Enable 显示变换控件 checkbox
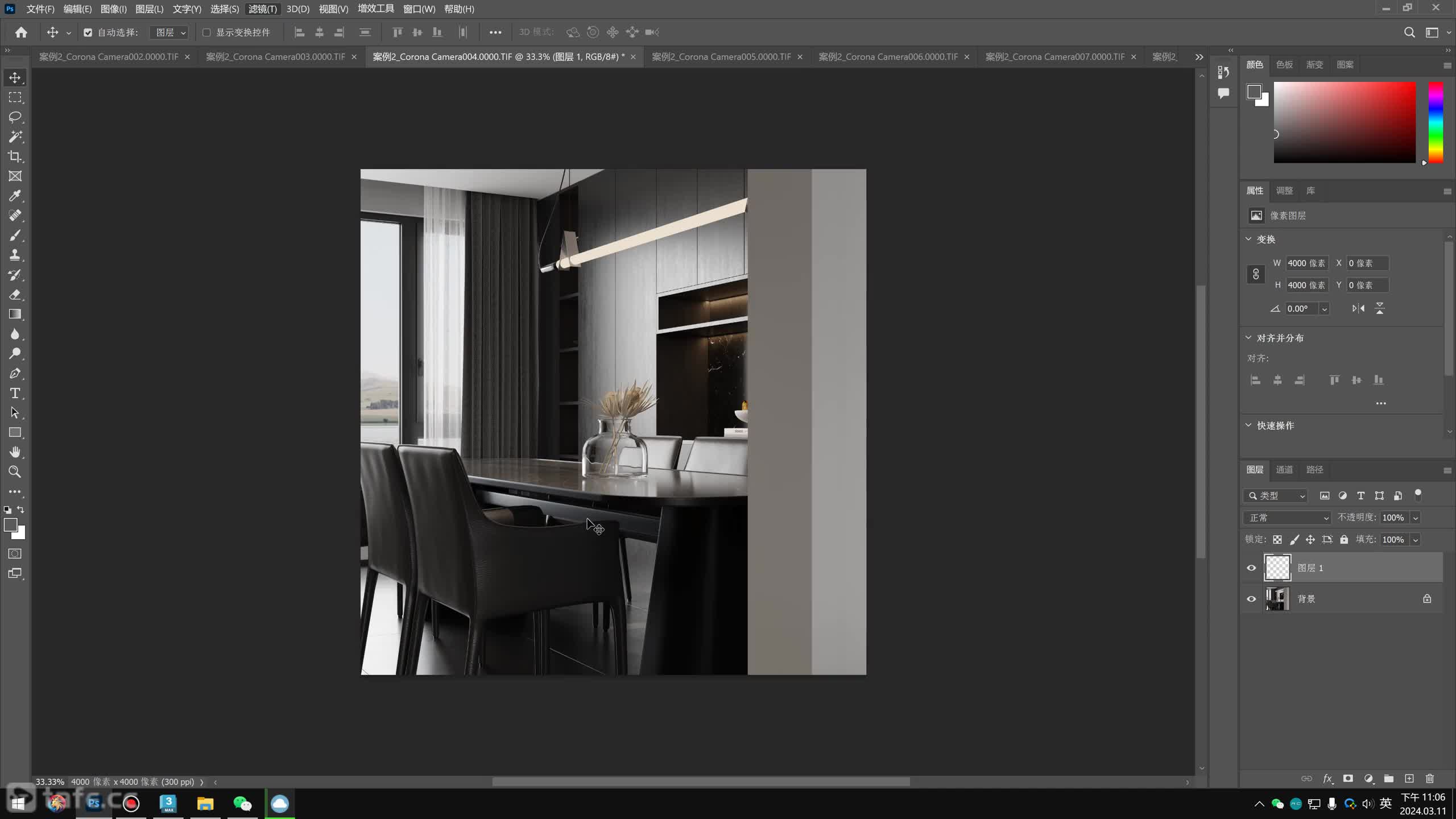The width and height of the screenshot is (1456, 819). pos(206,32)
